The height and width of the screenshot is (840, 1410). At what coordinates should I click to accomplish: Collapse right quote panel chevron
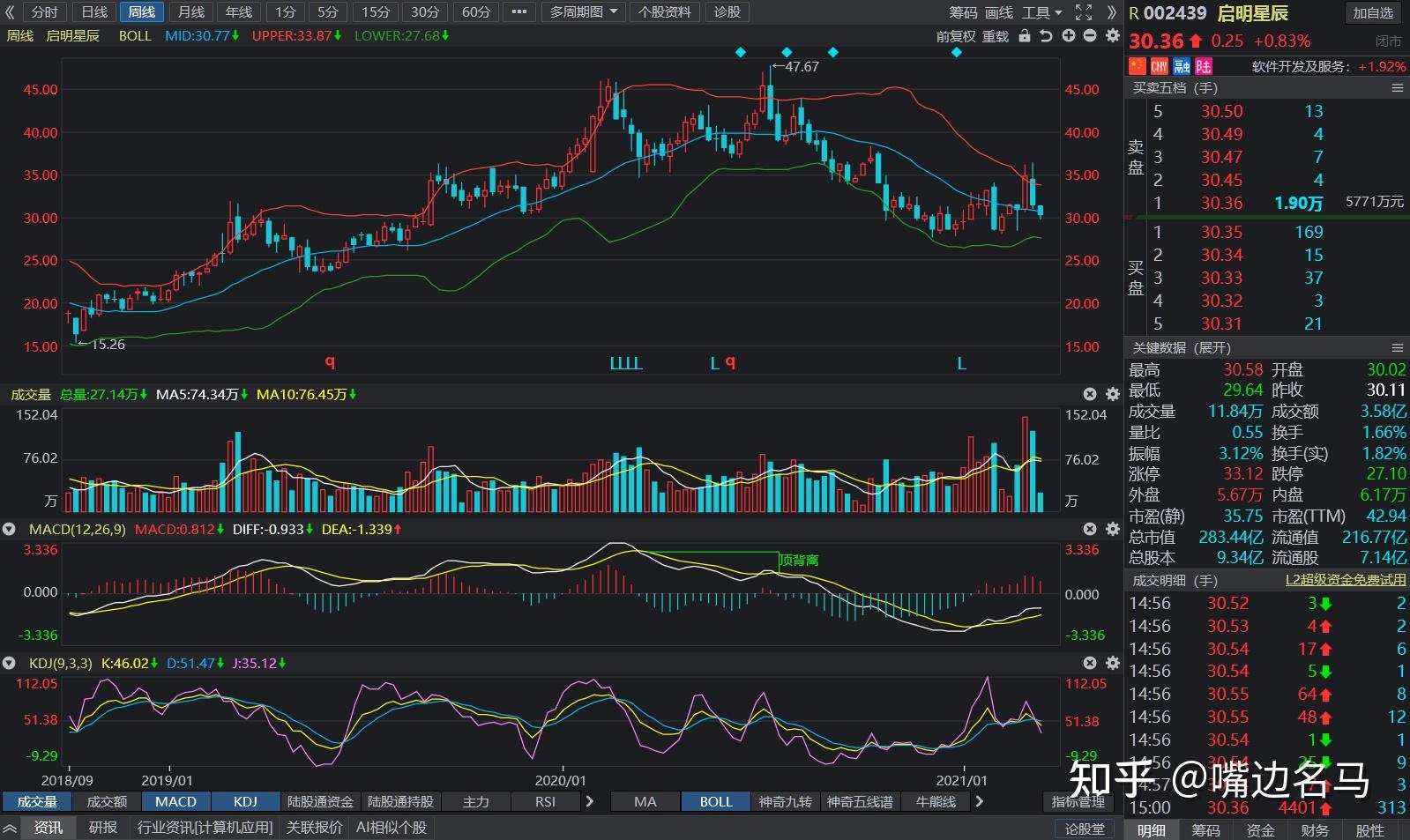pyautogui.click(x=1110, y=12)
